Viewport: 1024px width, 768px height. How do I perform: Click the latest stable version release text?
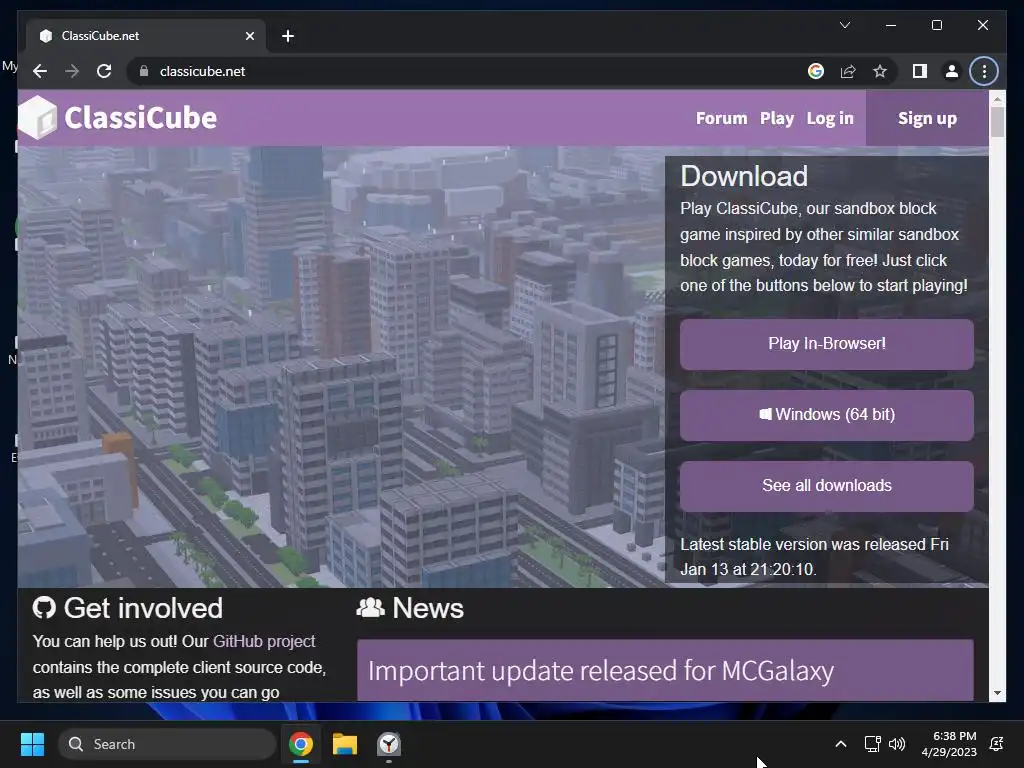(x=814, y=557)
